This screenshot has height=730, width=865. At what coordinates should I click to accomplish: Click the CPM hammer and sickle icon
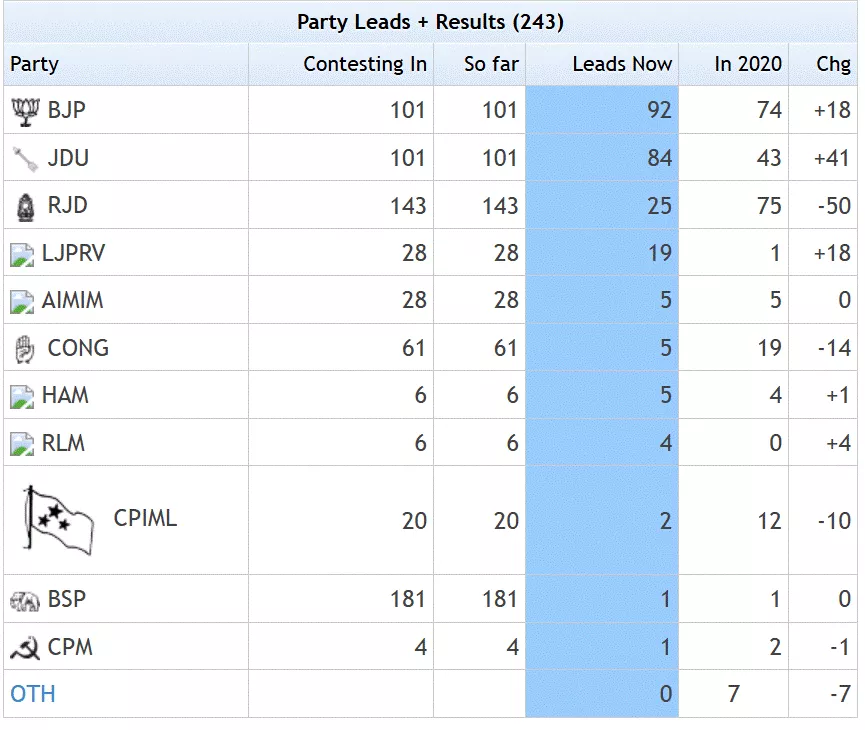(x=24, y=648)
